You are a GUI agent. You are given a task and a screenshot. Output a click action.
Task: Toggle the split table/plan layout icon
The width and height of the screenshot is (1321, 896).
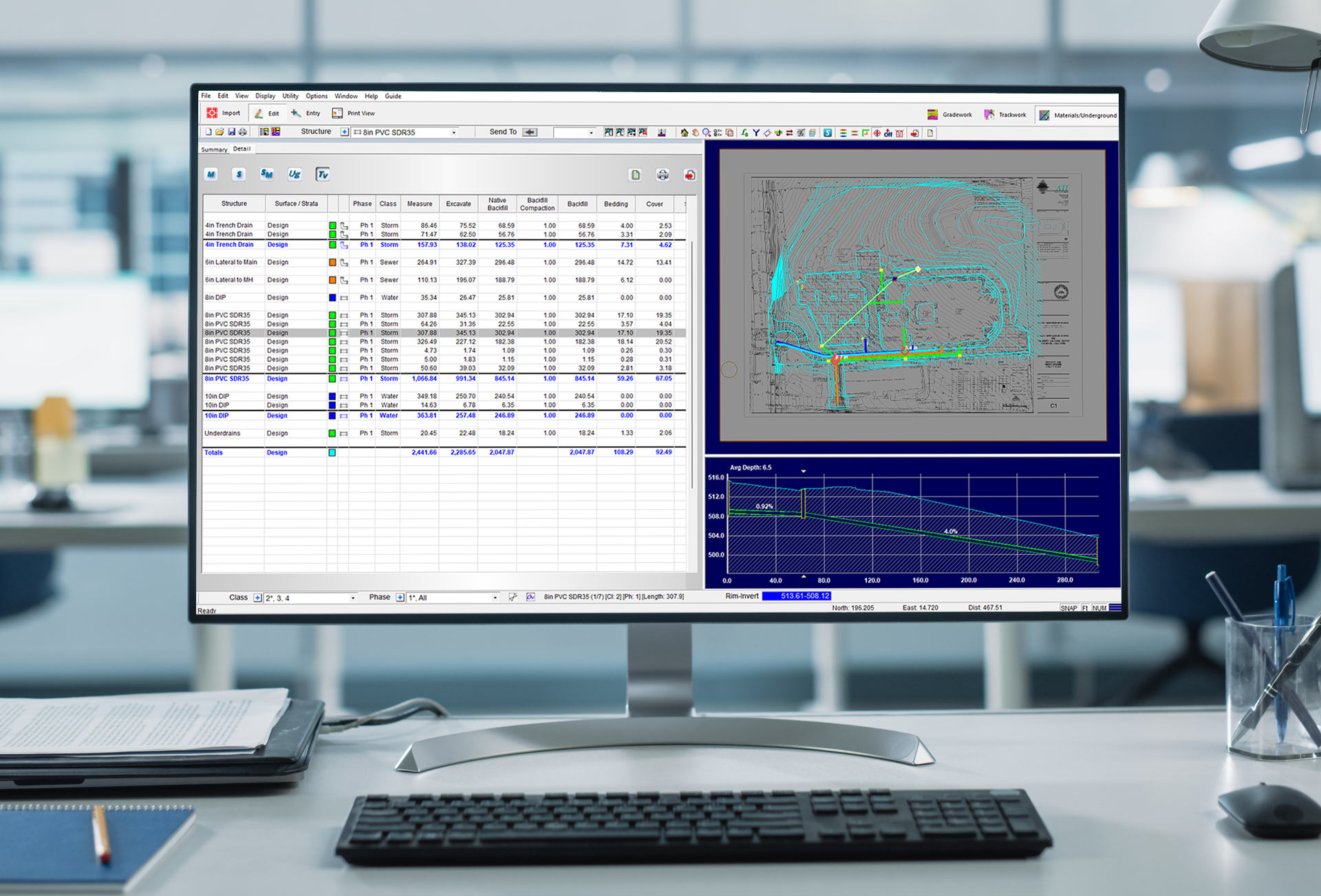pyautogui.click(x=264, y=132)
